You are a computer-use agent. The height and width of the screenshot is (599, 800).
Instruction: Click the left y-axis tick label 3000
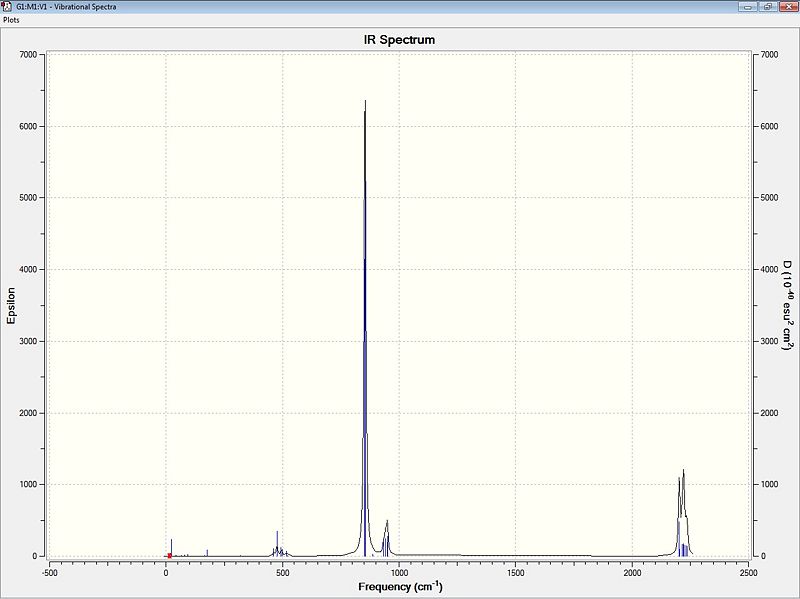pyautogui.click(x=29, y=341)
